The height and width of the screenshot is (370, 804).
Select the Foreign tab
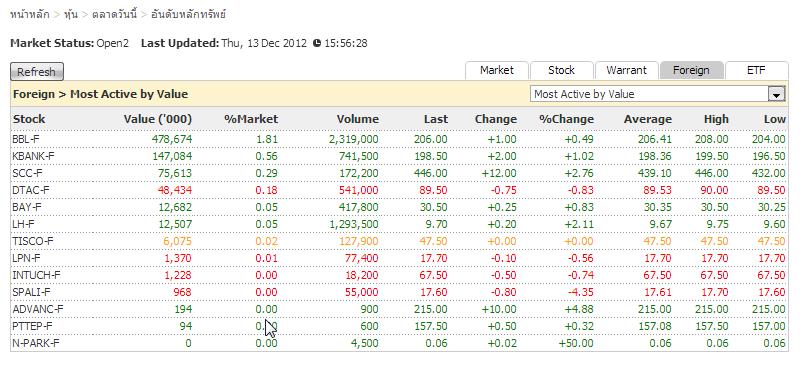point(691,70)
